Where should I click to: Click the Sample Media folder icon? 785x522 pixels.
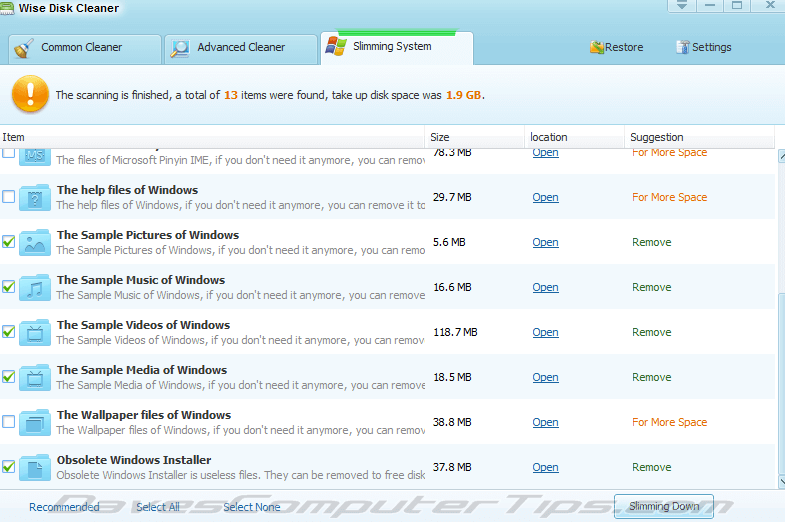(35, 377)
